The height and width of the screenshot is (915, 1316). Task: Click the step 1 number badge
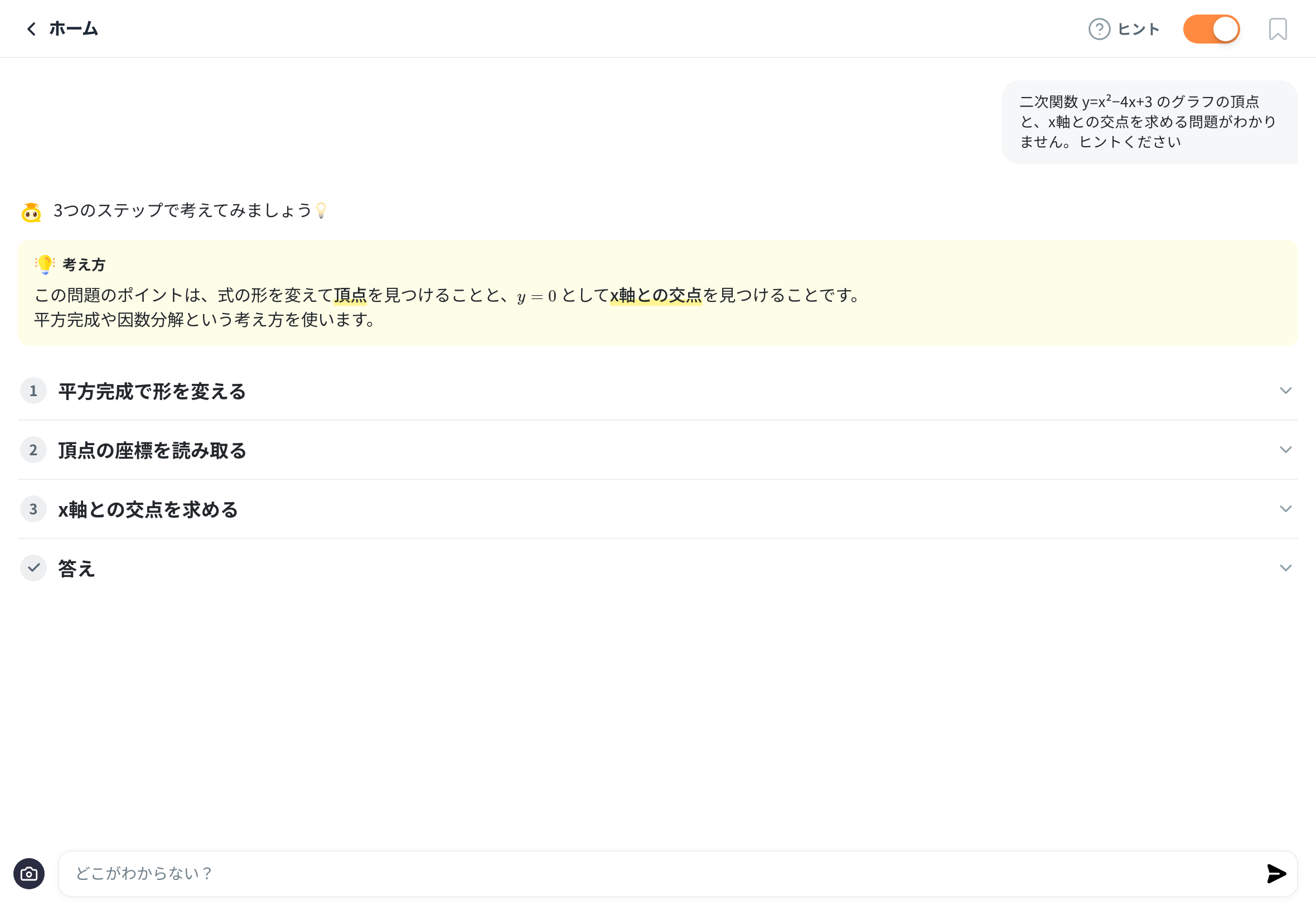(33, 391)
